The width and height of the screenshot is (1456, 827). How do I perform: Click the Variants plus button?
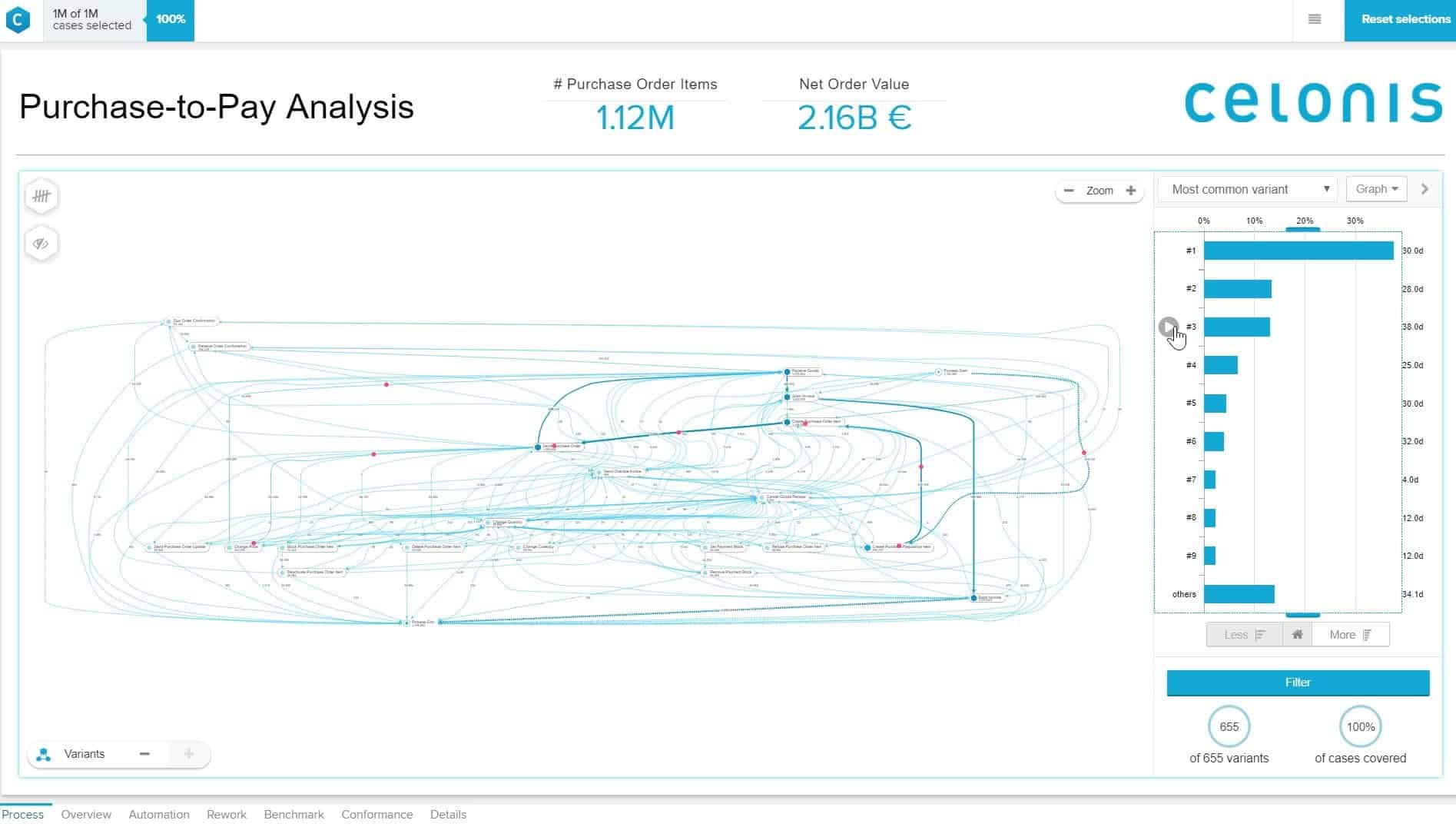(189, 754)
